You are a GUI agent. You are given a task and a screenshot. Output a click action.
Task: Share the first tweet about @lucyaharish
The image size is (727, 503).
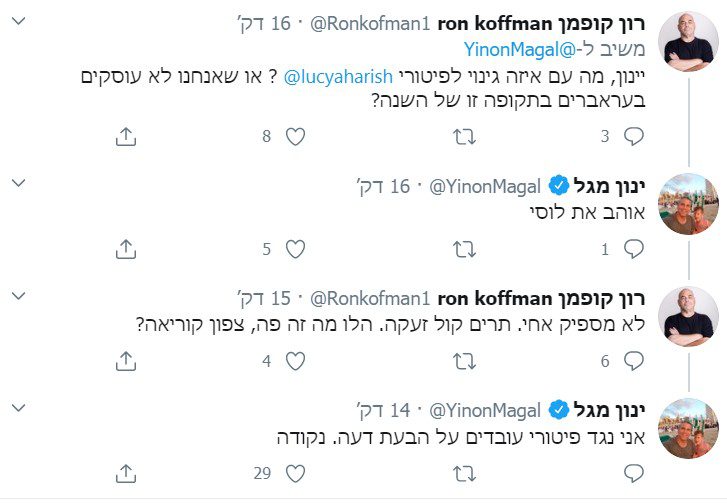125,137
